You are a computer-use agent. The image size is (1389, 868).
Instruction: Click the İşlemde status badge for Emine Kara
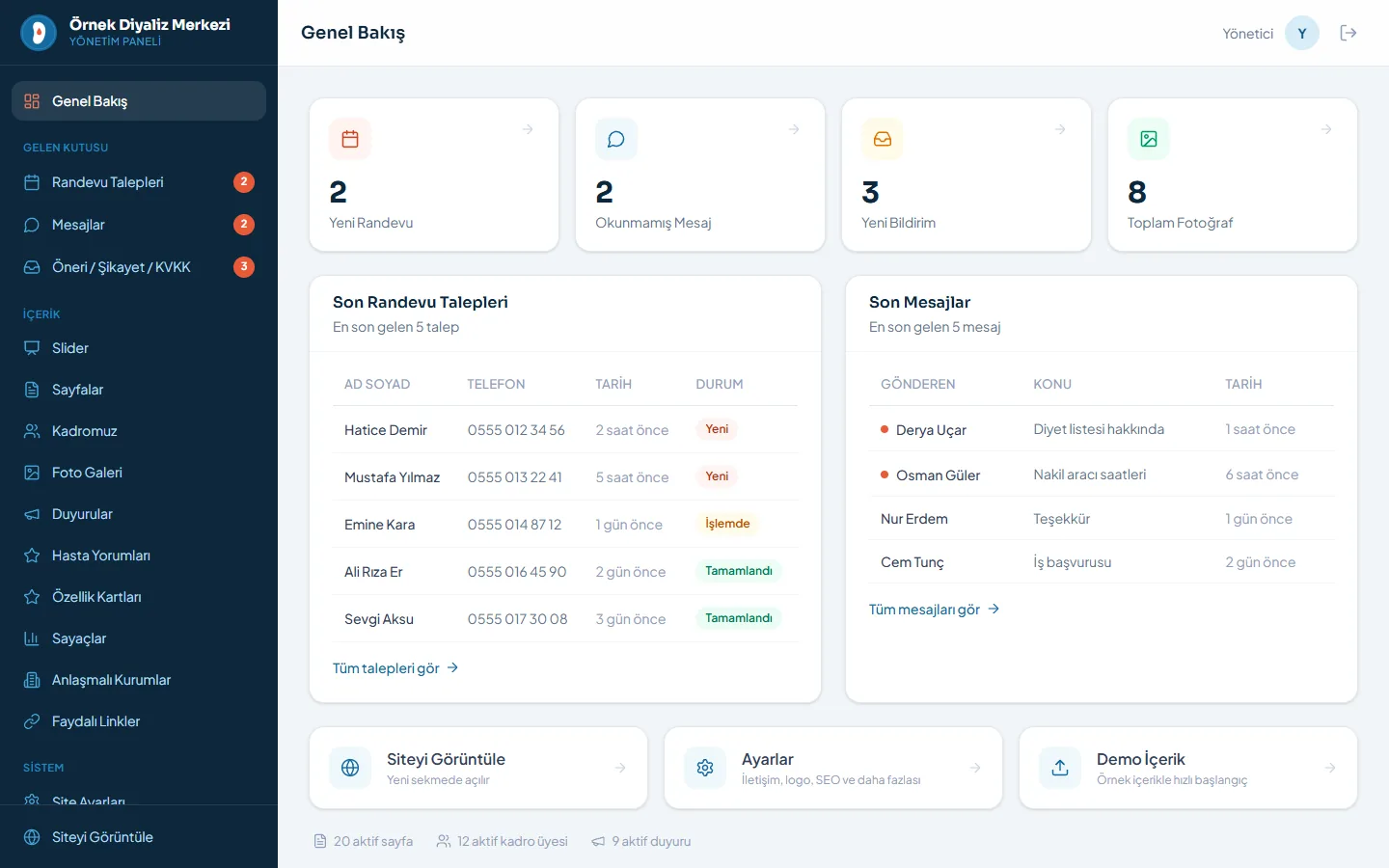click(727, 524)
